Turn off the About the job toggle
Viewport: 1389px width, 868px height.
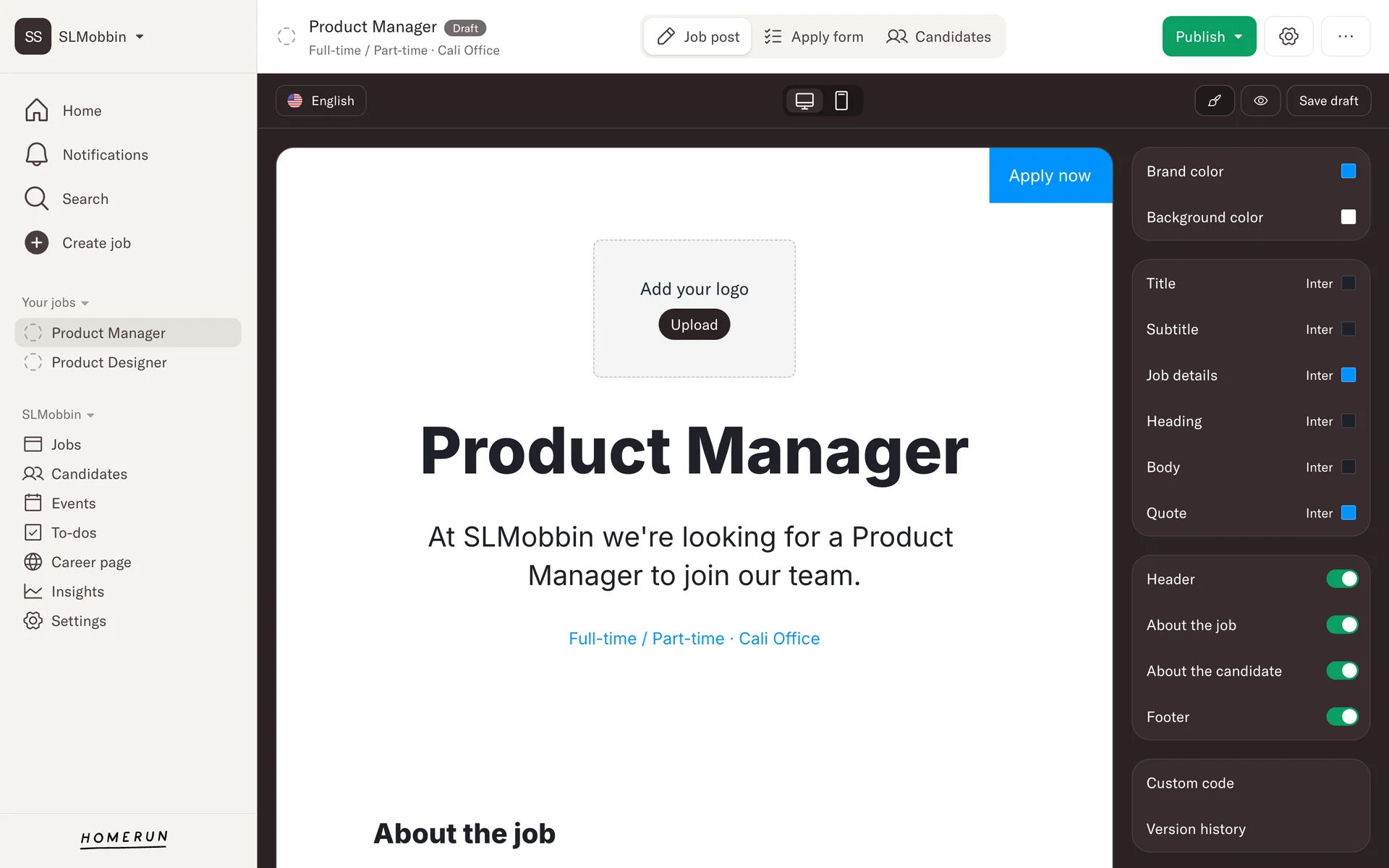(x=1342, y=625)
